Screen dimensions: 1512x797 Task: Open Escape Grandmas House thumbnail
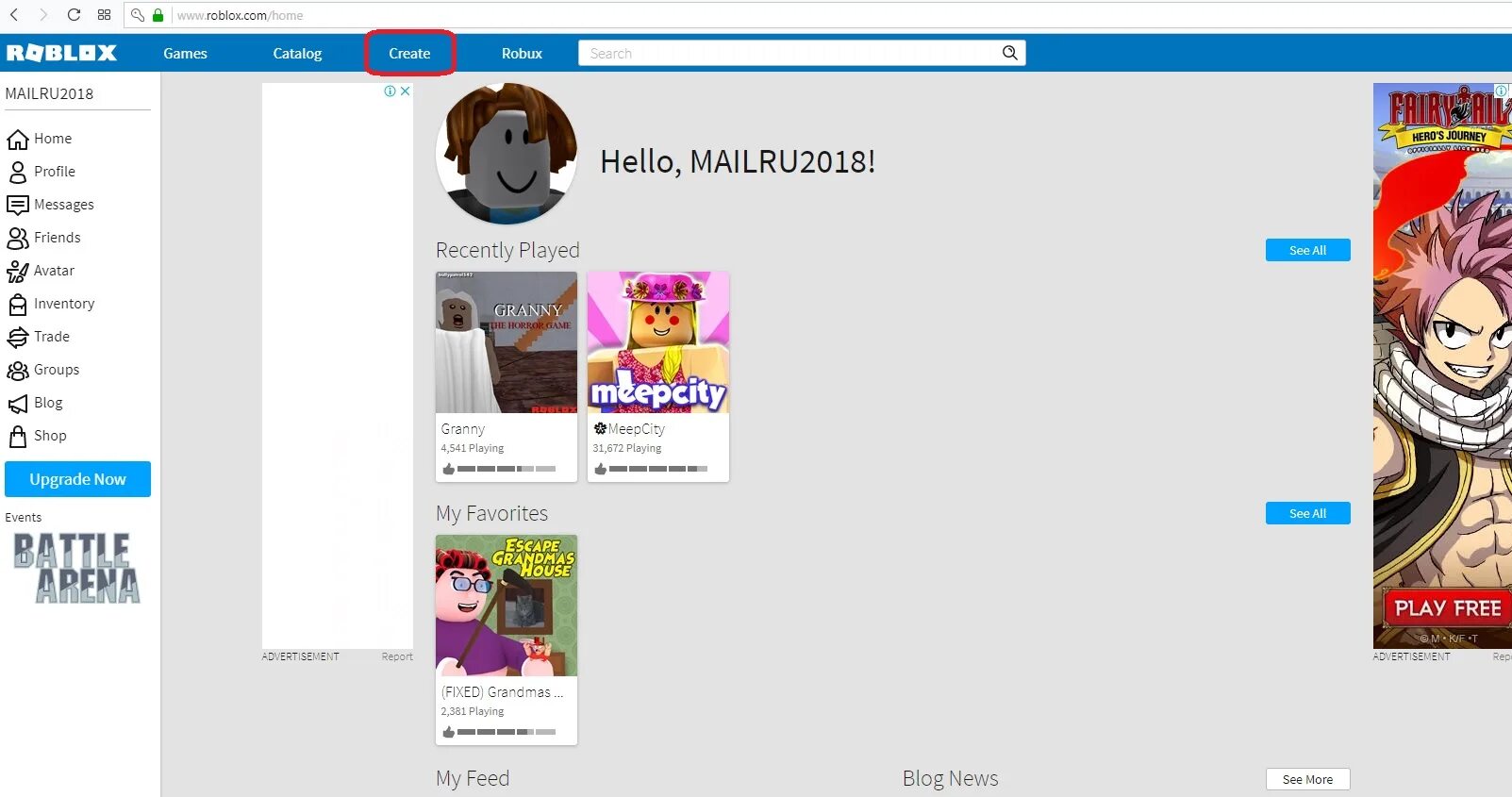[507, 606]
